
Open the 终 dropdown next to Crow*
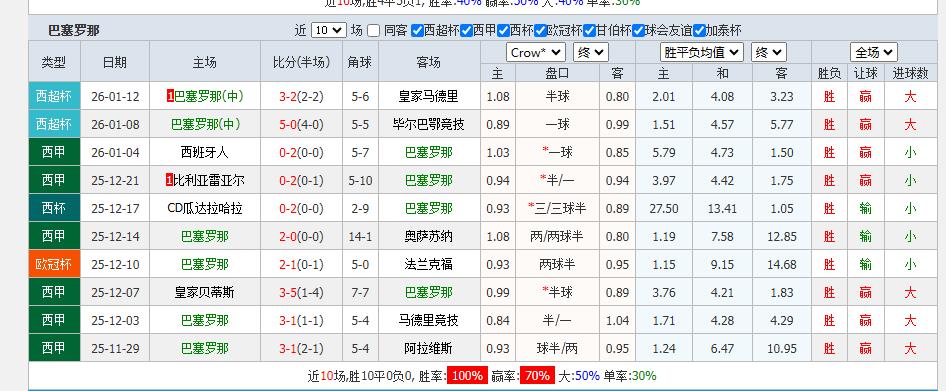point(591,52)
